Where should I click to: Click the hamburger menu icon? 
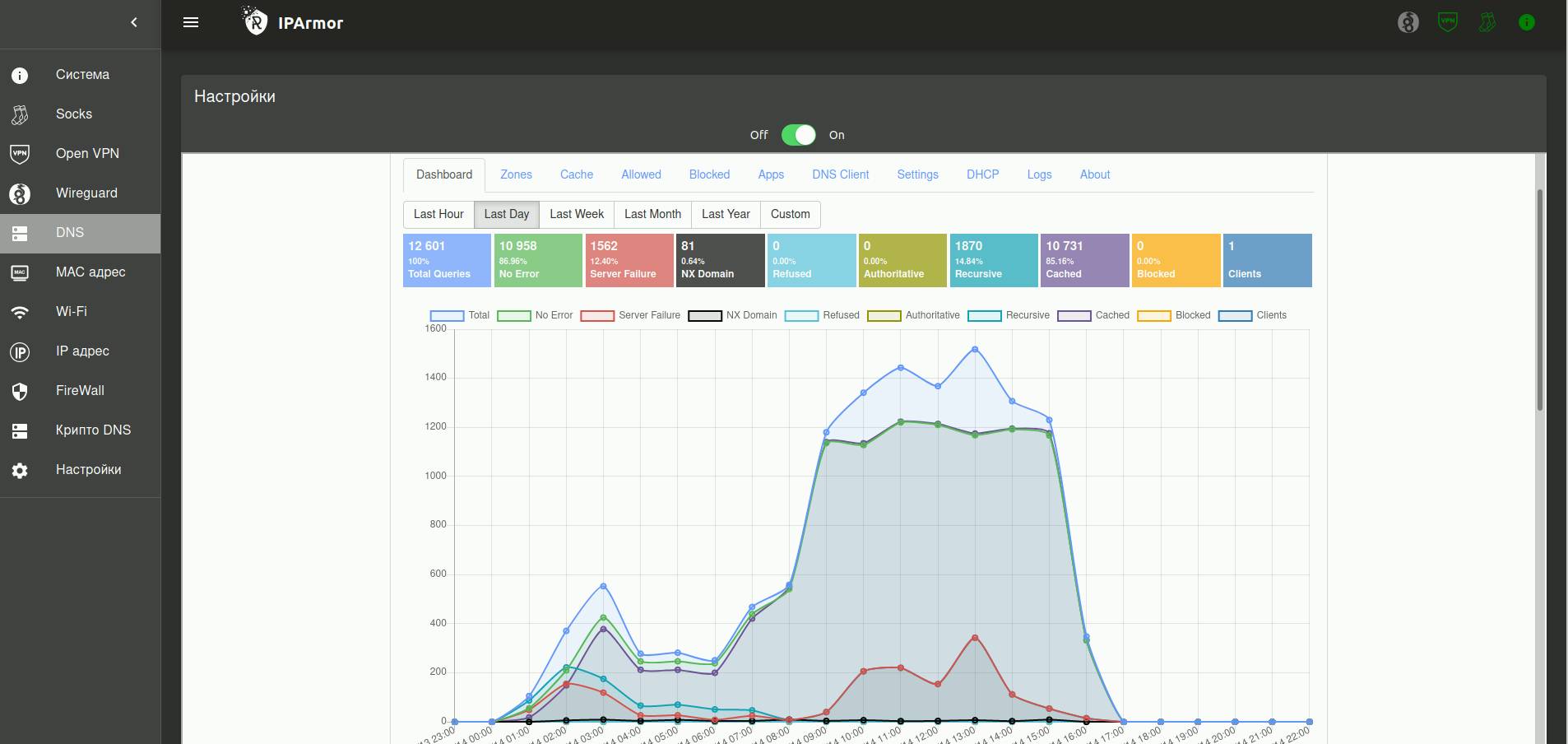[191, 22]
